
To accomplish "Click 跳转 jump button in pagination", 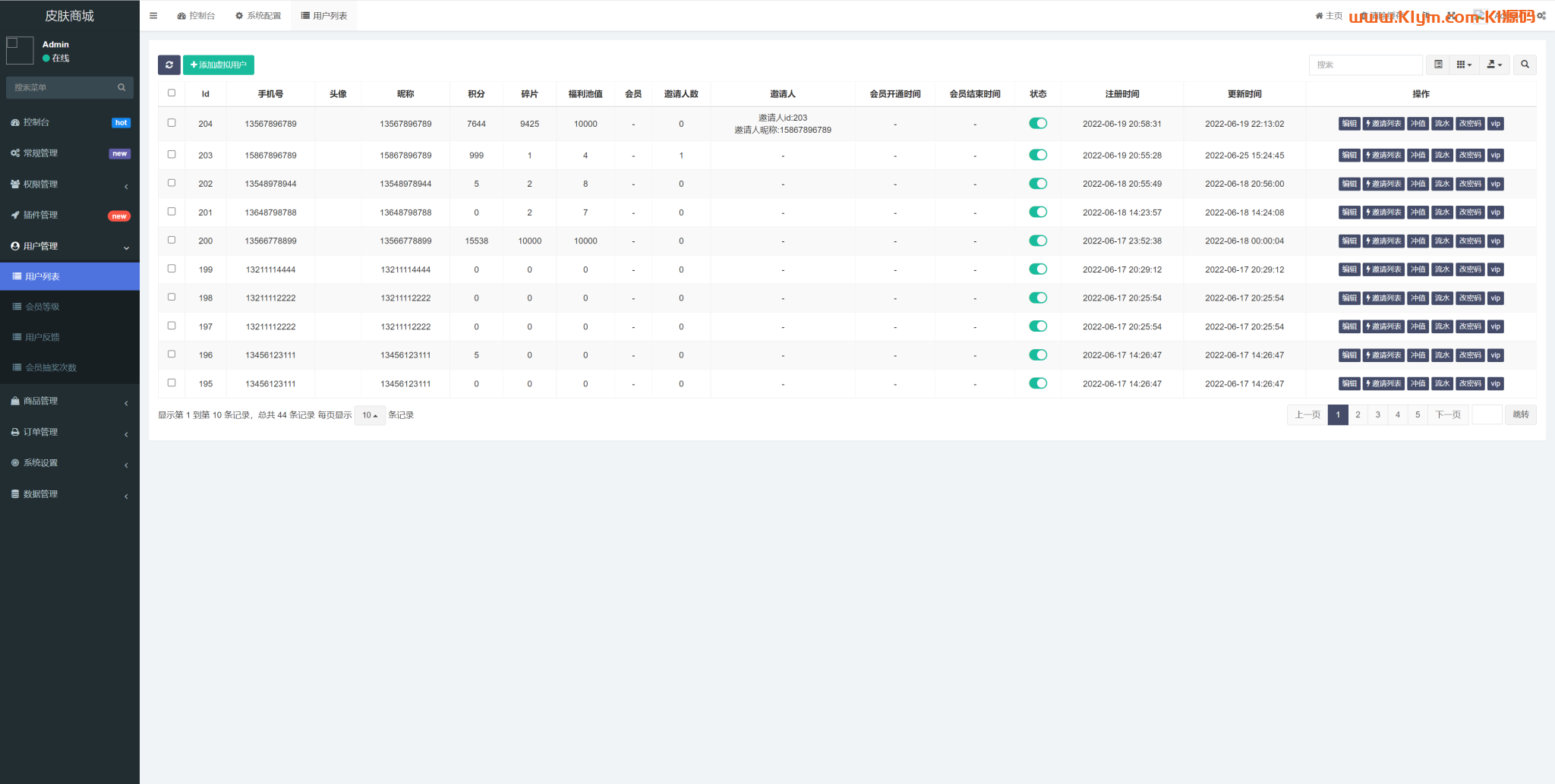I will tap(1521, 414).
